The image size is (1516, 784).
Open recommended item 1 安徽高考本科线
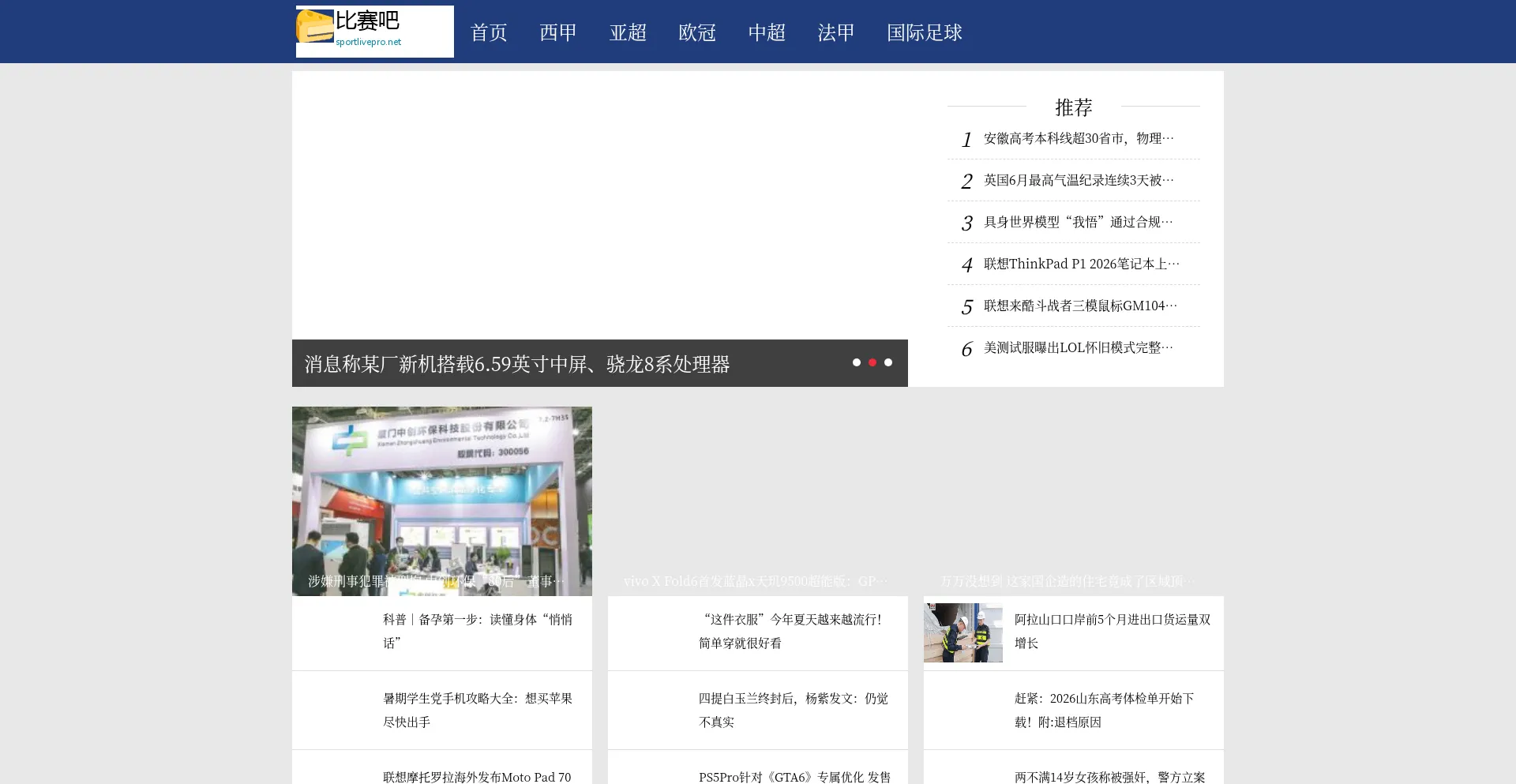click(x=1079, y=138)
